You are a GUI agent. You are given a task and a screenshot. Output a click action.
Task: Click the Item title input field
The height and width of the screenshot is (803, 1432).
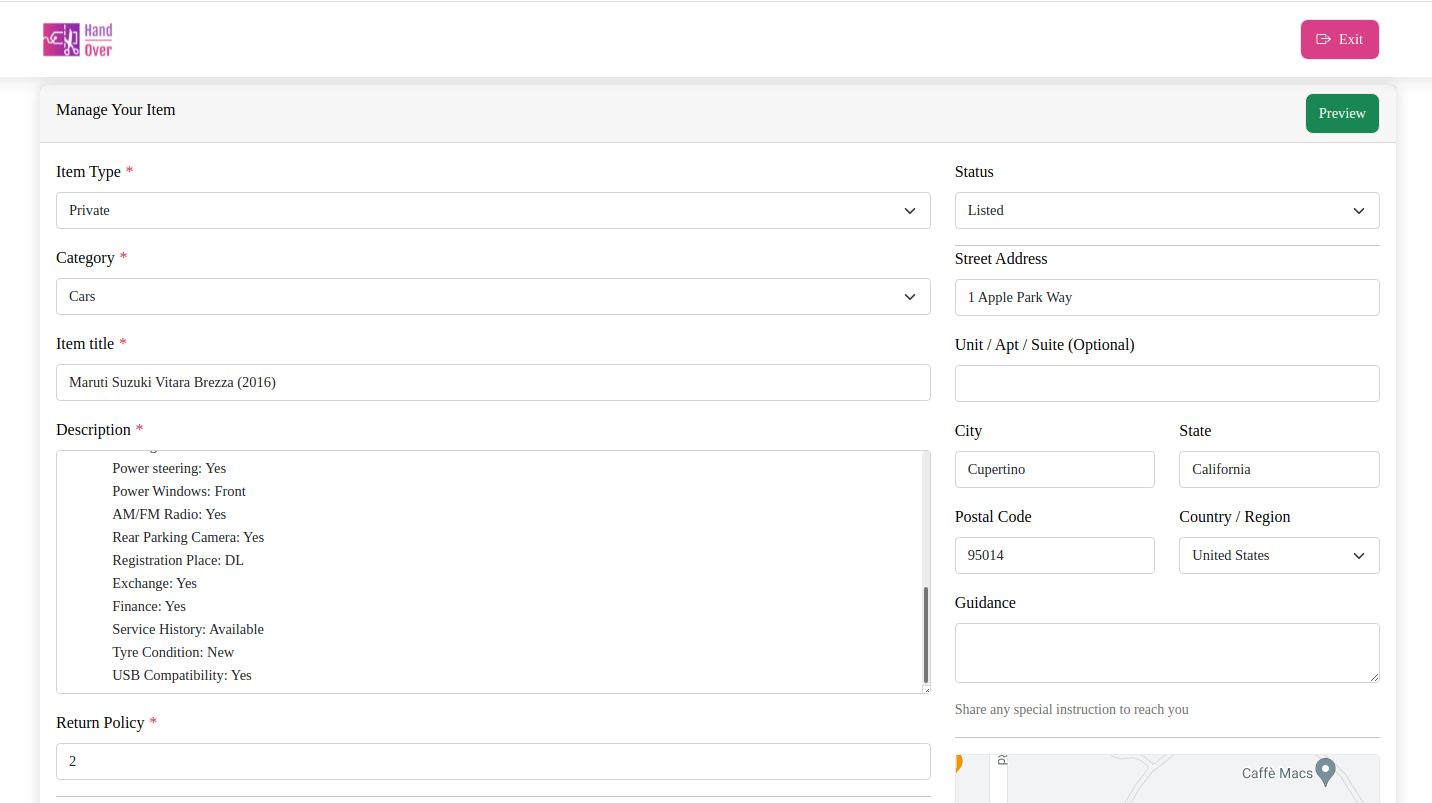coord(493,382)
